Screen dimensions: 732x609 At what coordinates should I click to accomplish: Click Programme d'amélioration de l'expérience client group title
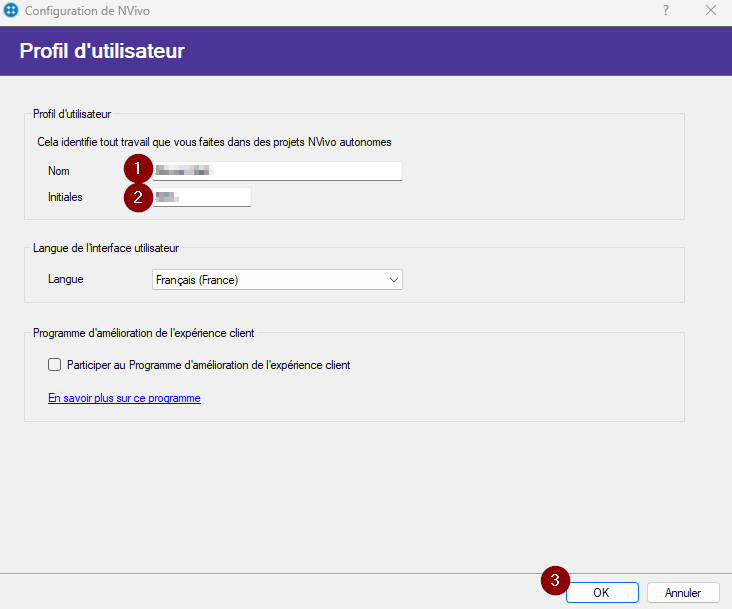click(143, 333)
